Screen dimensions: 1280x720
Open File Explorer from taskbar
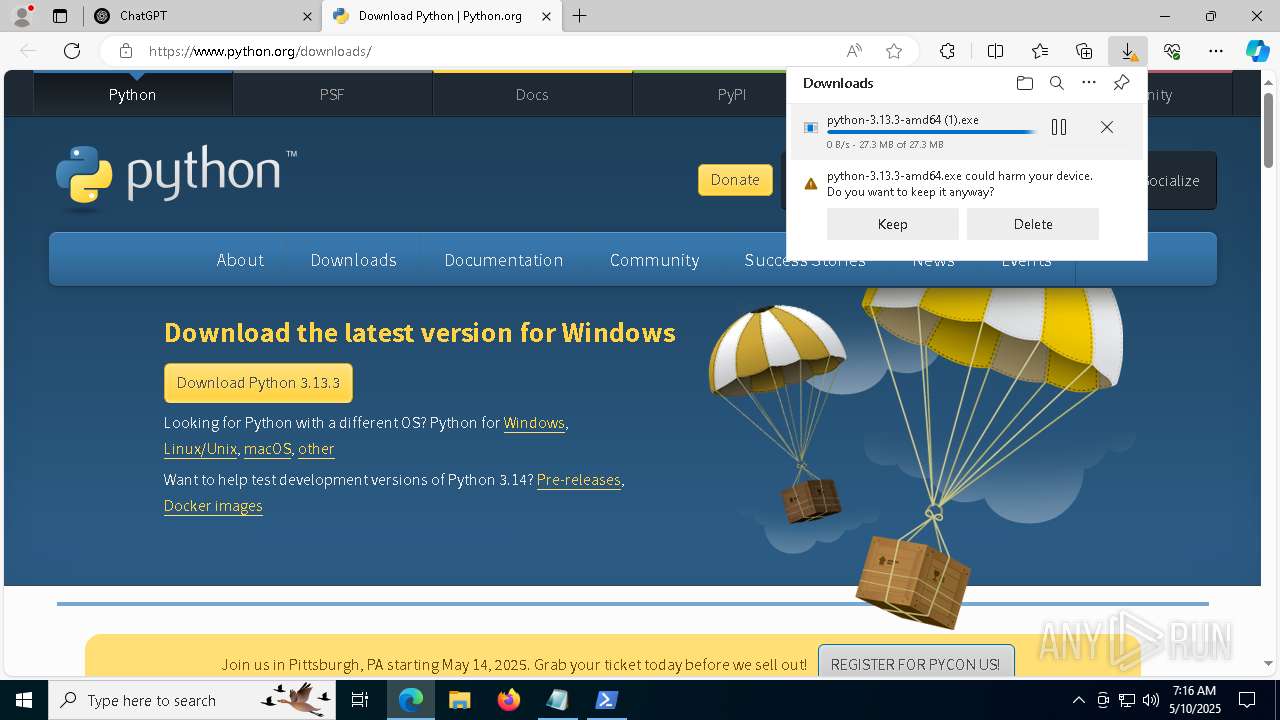tap(459, 700)
